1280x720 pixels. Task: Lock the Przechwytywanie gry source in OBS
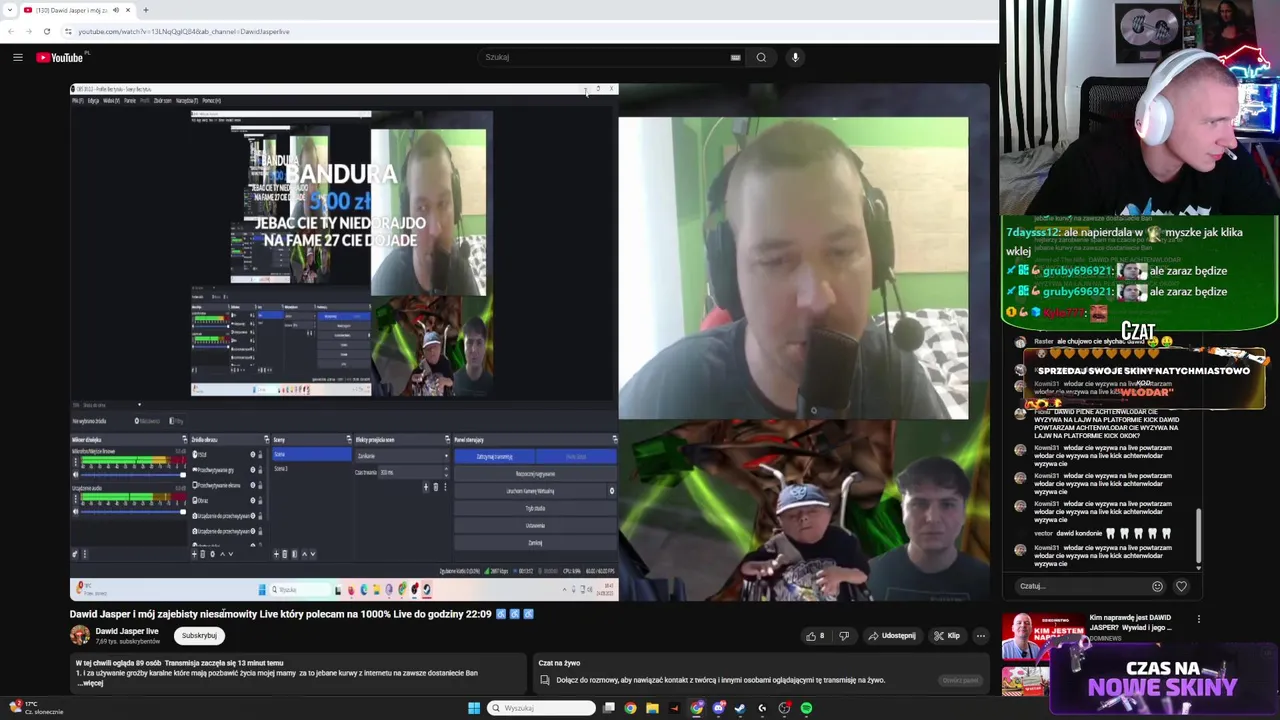tap(260, 470)
